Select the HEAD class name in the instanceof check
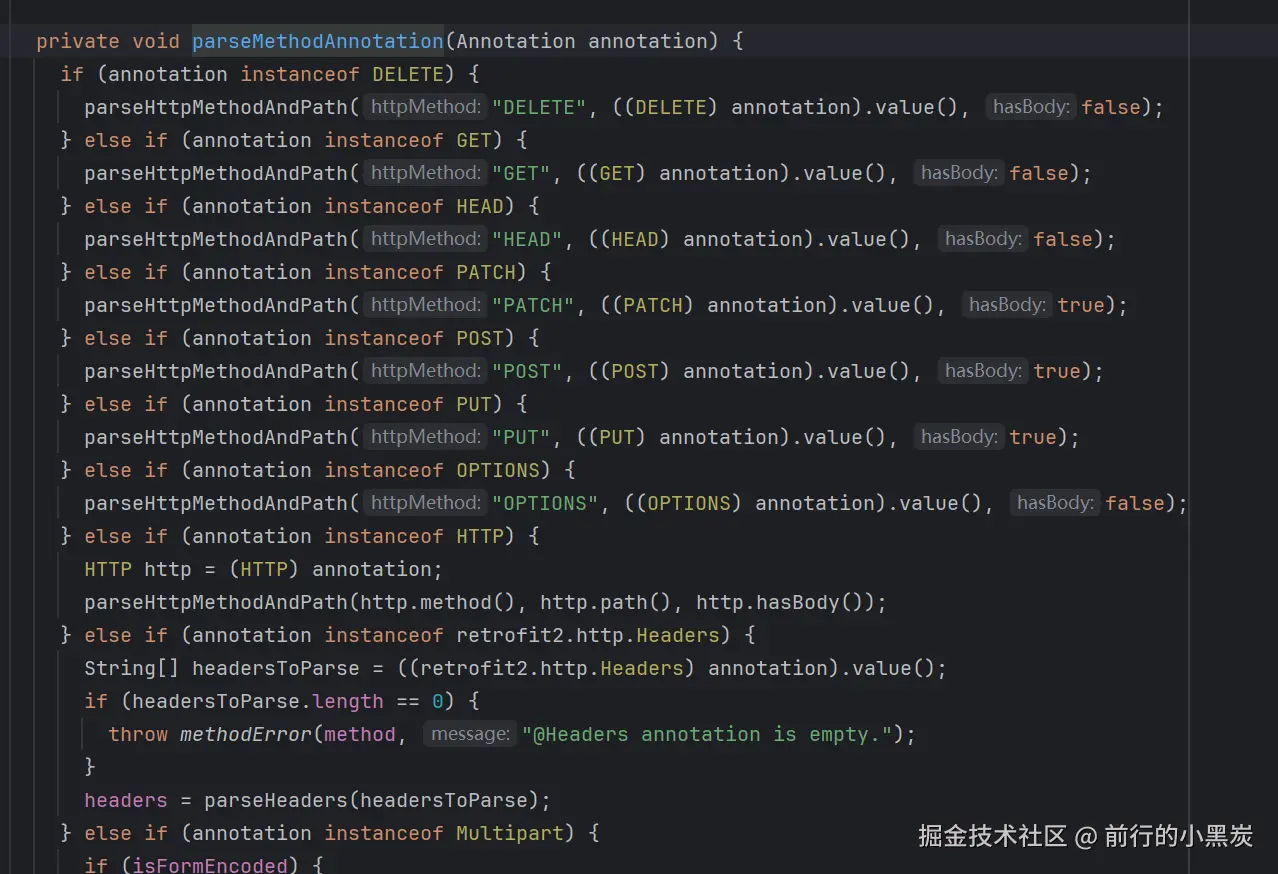The height and width of the screenshot is (874, 1278). [479, 206]
